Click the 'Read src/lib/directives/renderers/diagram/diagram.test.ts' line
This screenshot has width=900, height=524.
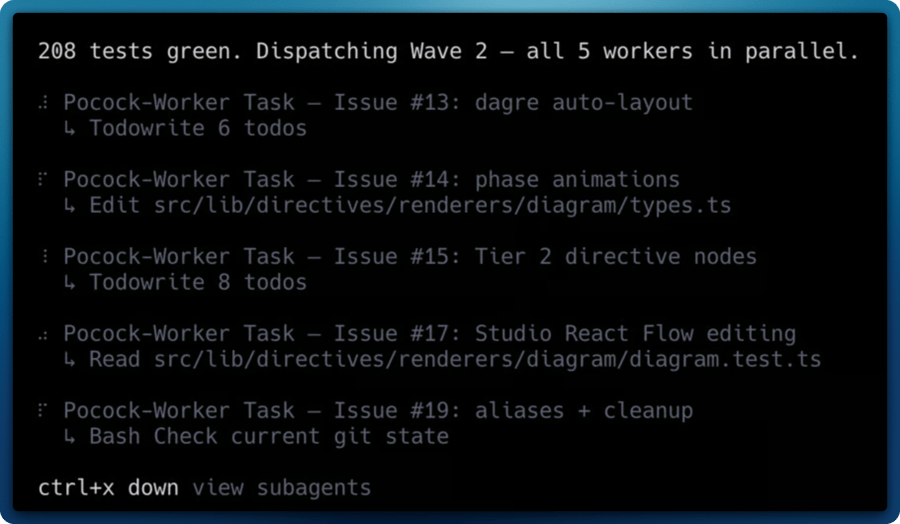[x=455, y=359]
